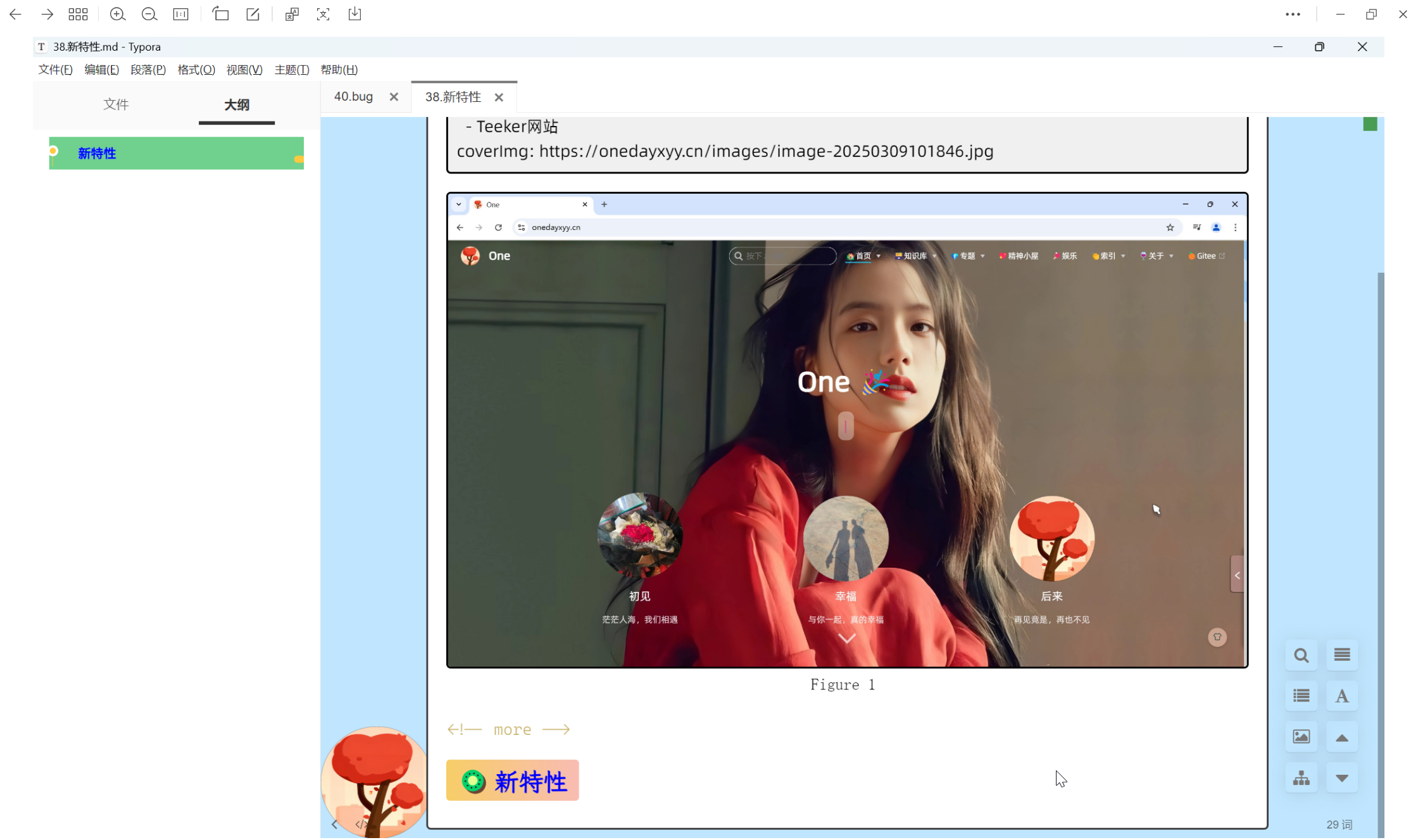Click the 新特性 heading in document

530,782
